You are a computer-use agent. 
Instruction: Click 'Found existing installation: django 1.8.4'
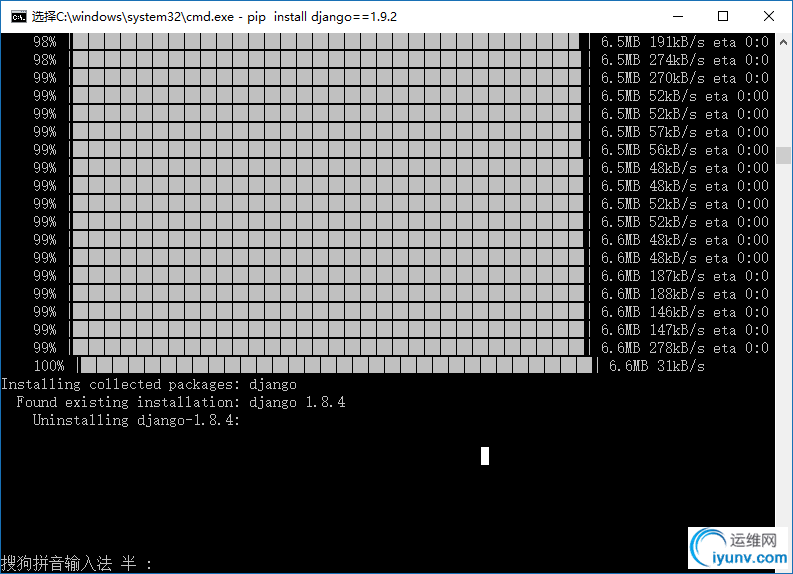[181, 402]
